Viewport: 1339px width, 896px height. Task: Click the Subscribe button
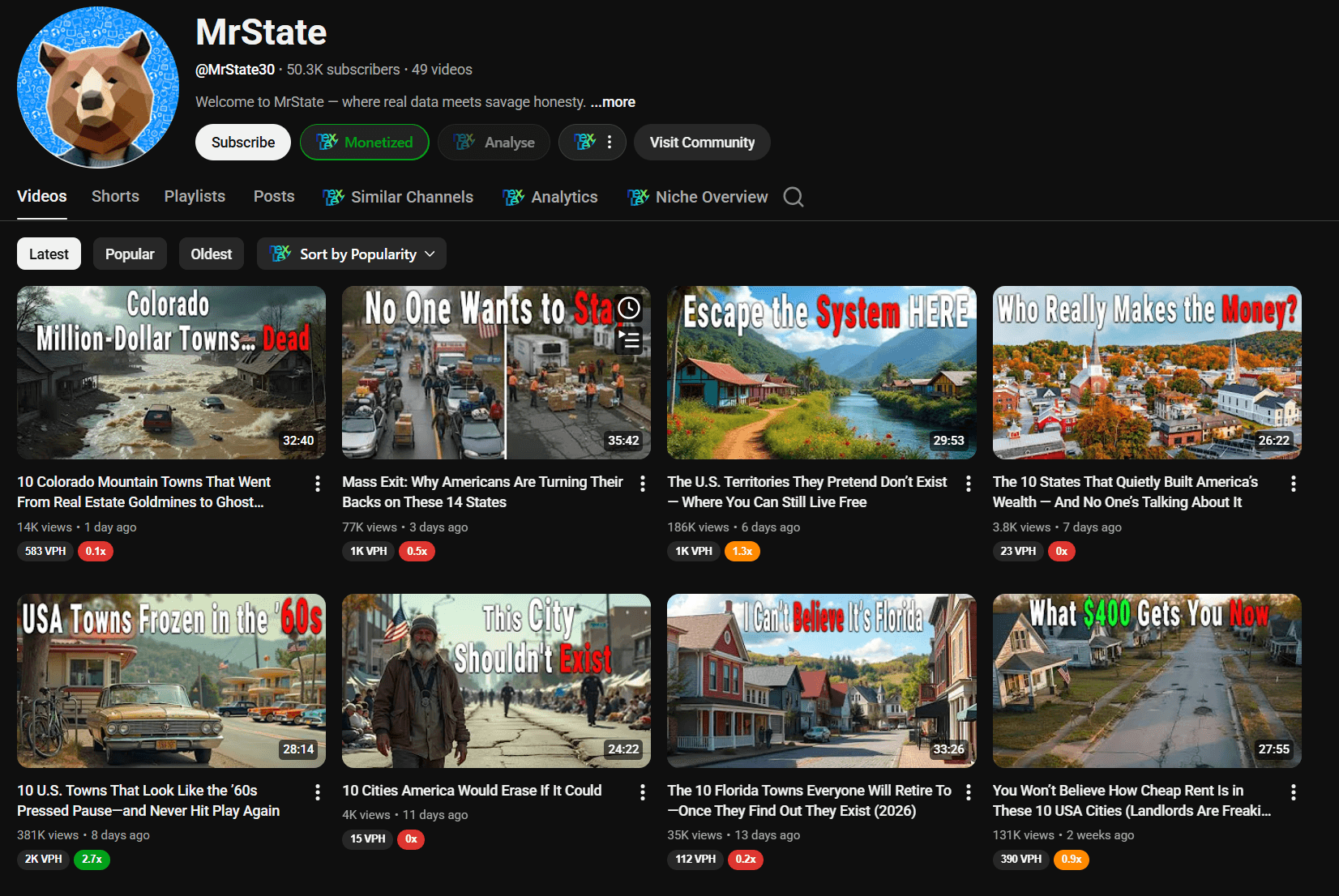click(x=243, y=143)
